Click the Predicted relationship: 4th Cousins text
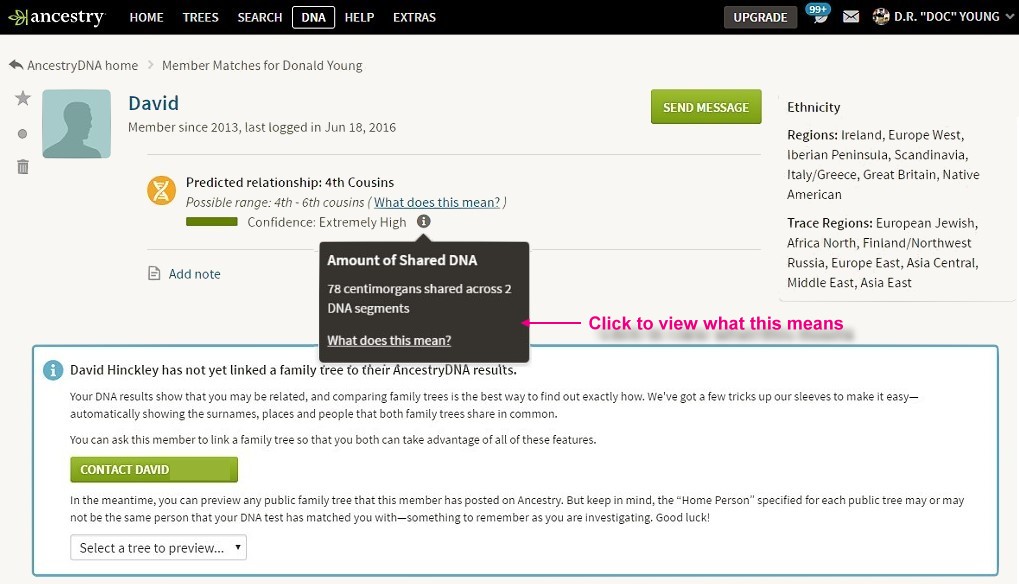This screenshot has width=1019, height=584. coord(290,182)
